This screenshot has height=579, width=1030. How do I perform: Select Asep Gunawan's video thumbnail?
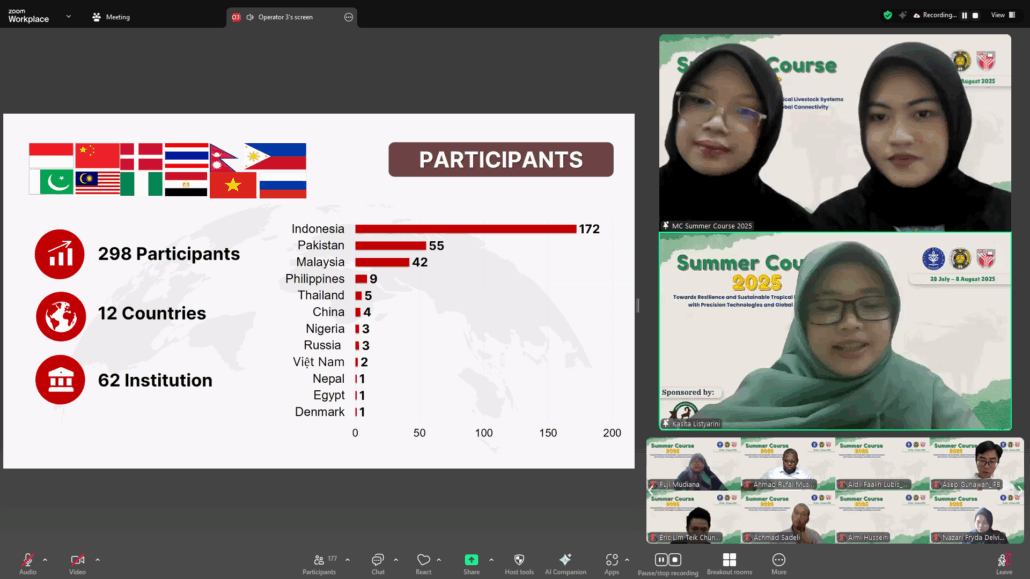(976, 464)
